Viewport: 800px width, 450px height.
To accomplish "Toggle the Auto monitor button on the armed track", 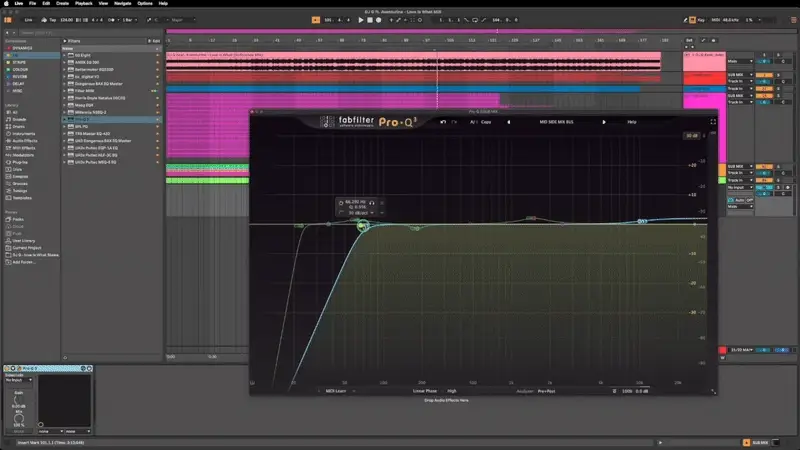I will pyautogui.click(x=739, y=200).
